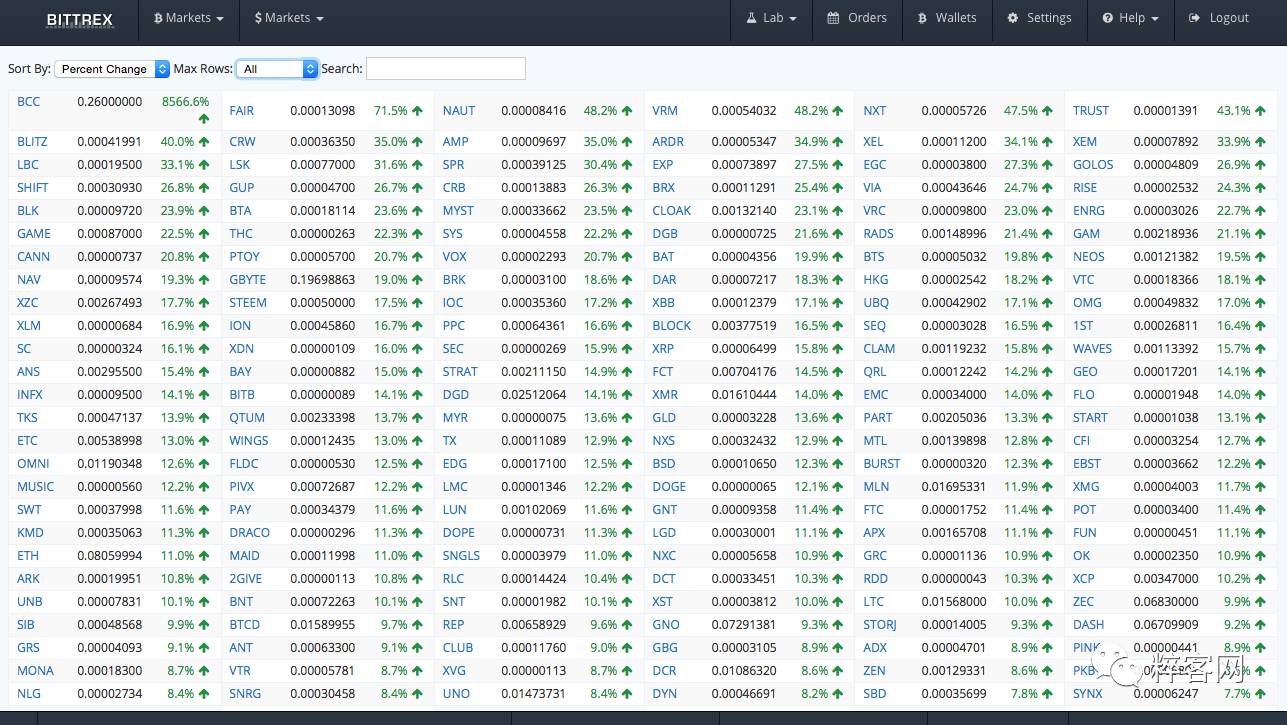Open the NAUT market link
1287x725 pixels.
coord(459,111)
